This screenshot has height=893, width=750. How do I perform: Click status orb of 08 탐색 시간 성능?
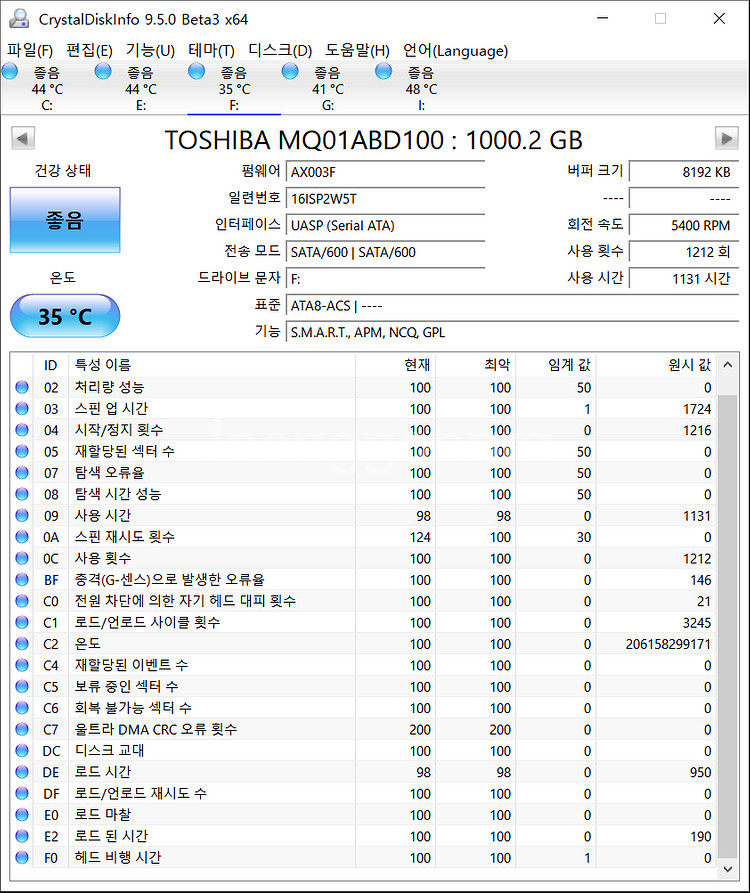point(22,494)
